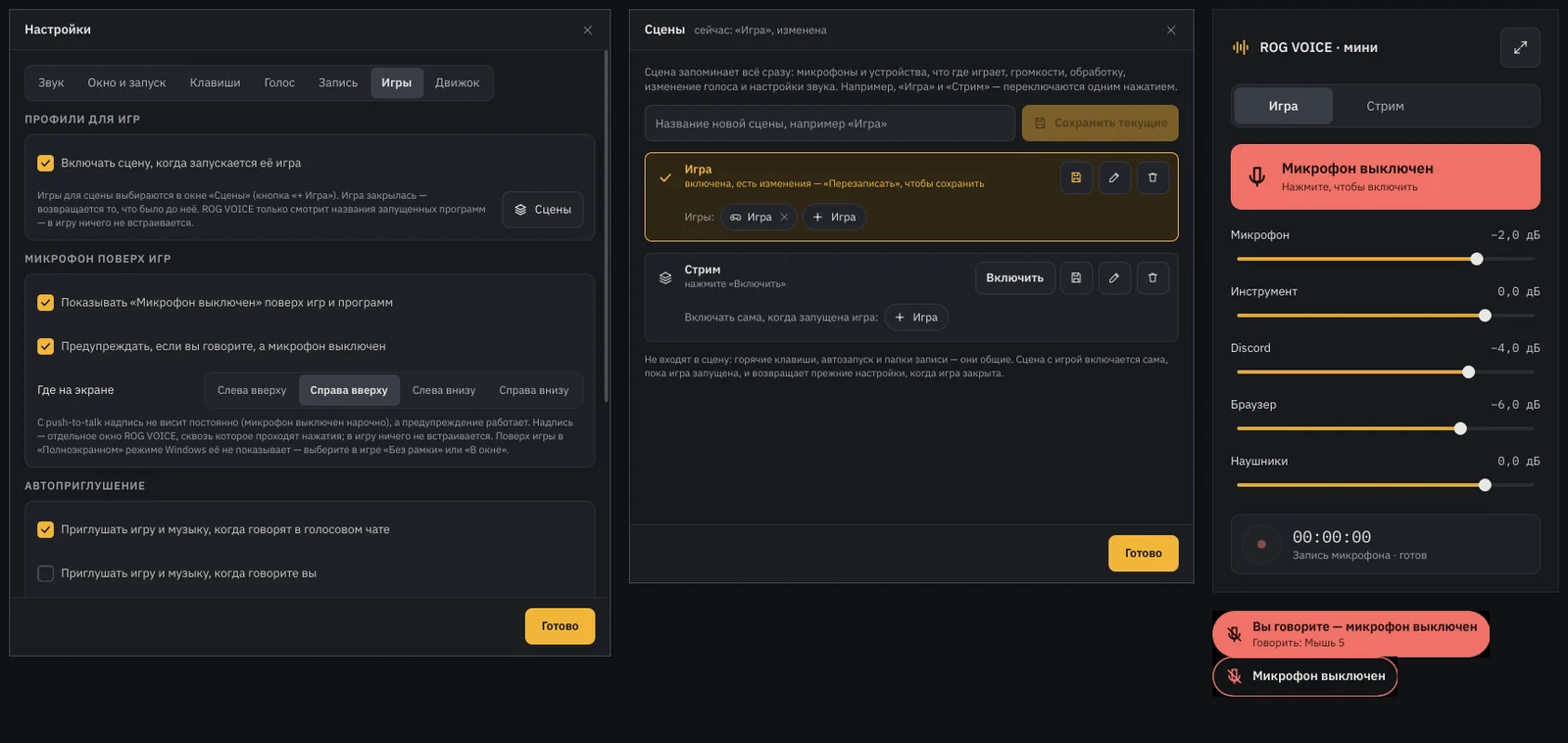Click muted mic icon in warning toast
1568x743 pixels.
(x=1235, y=634)
